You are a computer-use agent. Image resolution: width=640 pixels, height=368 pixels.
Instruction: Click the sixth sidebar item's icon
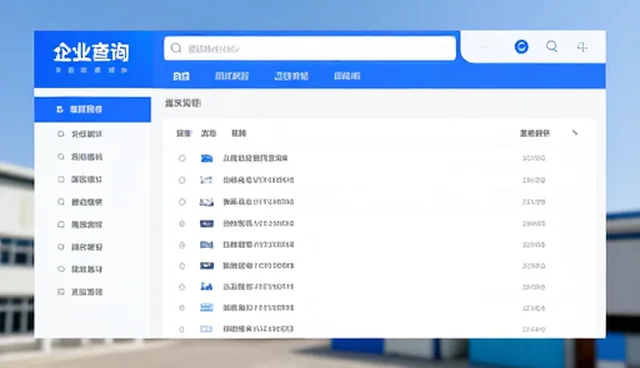pos(61,224)
